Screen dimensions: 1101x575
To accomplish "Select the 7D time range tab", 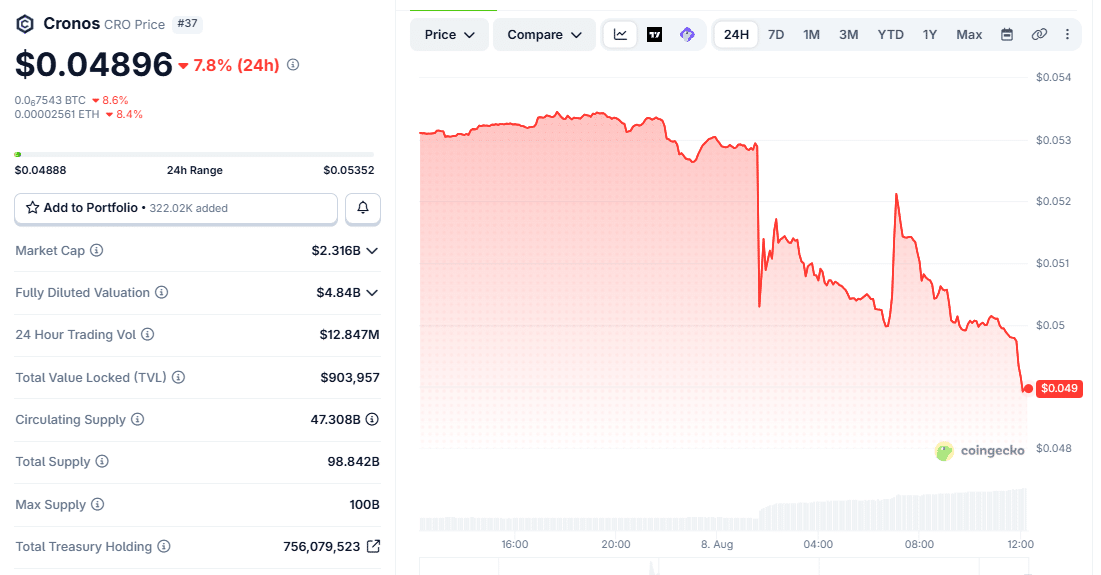I will click(x=776, y=34).
